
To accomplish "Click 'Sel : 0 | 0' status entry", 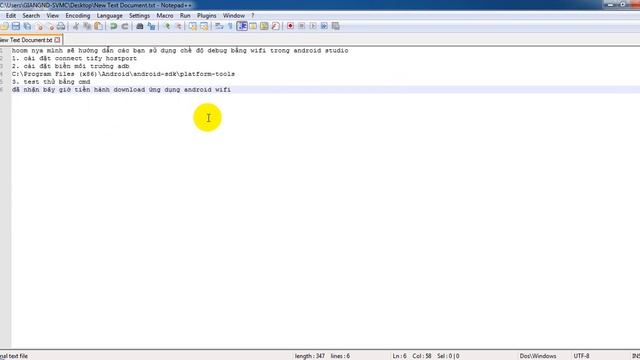I will tap(448, 356).
